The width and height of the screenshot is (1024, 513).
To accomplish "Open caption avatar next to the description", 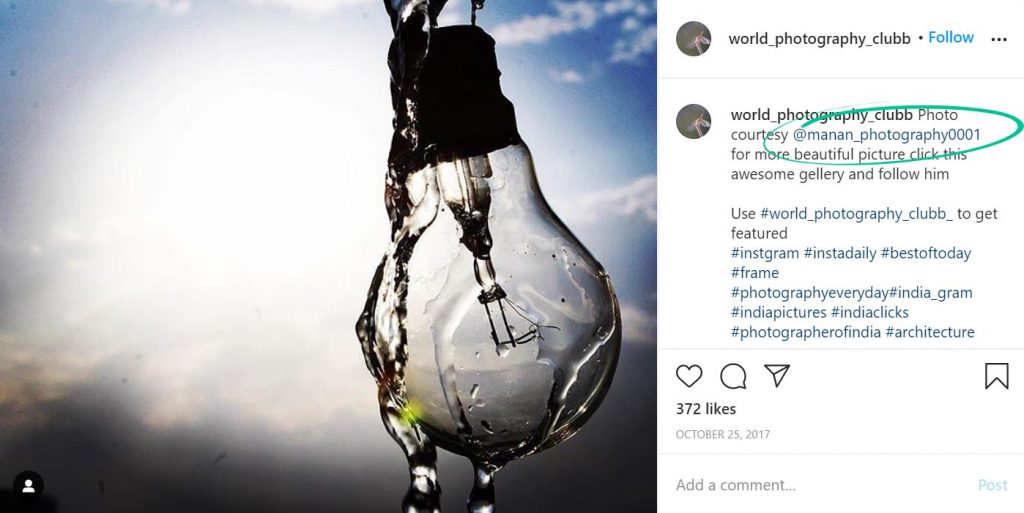I will click(694, 121).
